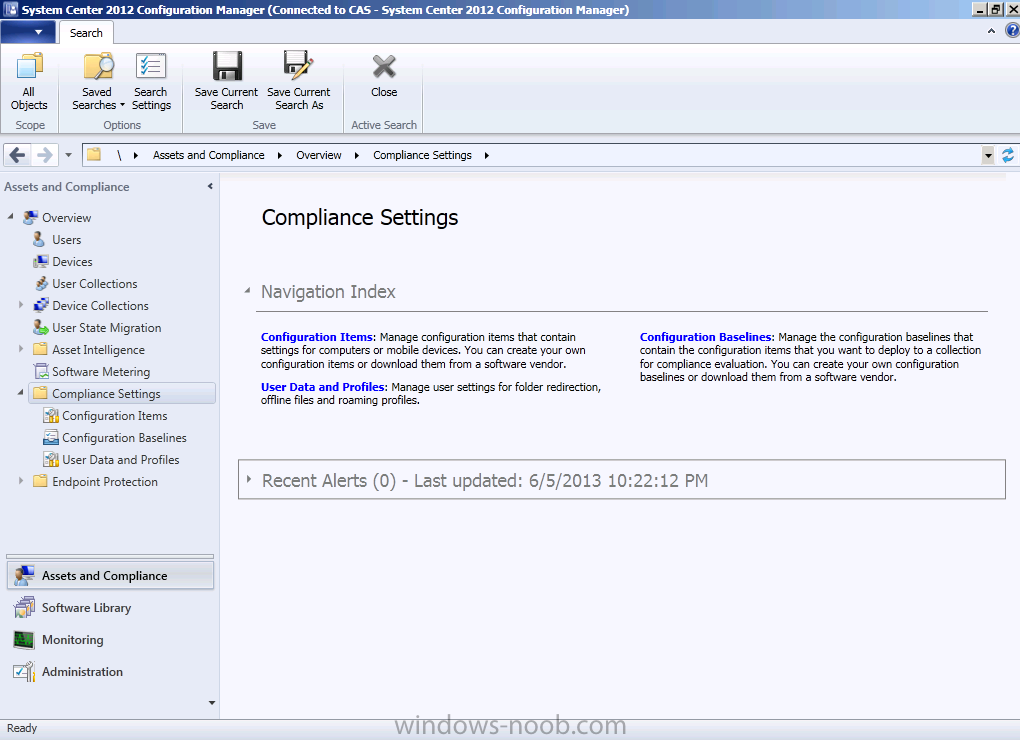The height and width of the screenshot is (740, 1020).
Task: Collapse the Overview tree node
Action: click(x=10, y=217)
